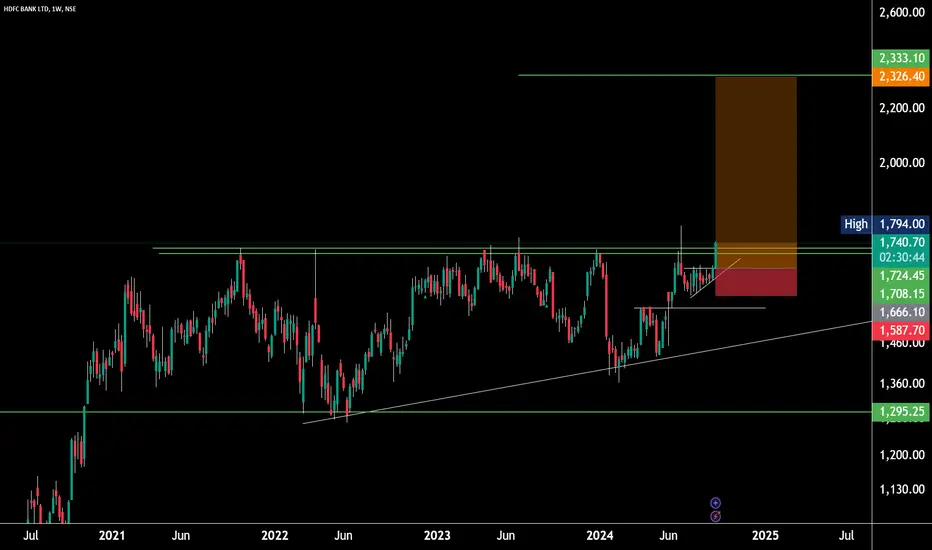Click the green 1,295.25 price label
This screenshot has width=932, height=550.
pos(901,411)
